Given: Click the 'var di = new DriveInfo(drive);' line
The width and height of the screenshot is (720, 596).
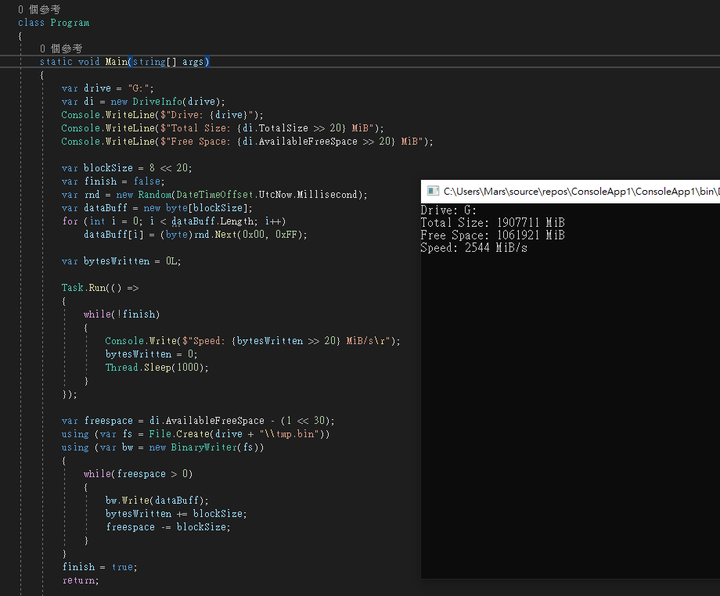Looking at the screenshot, I should coord(143,101).
